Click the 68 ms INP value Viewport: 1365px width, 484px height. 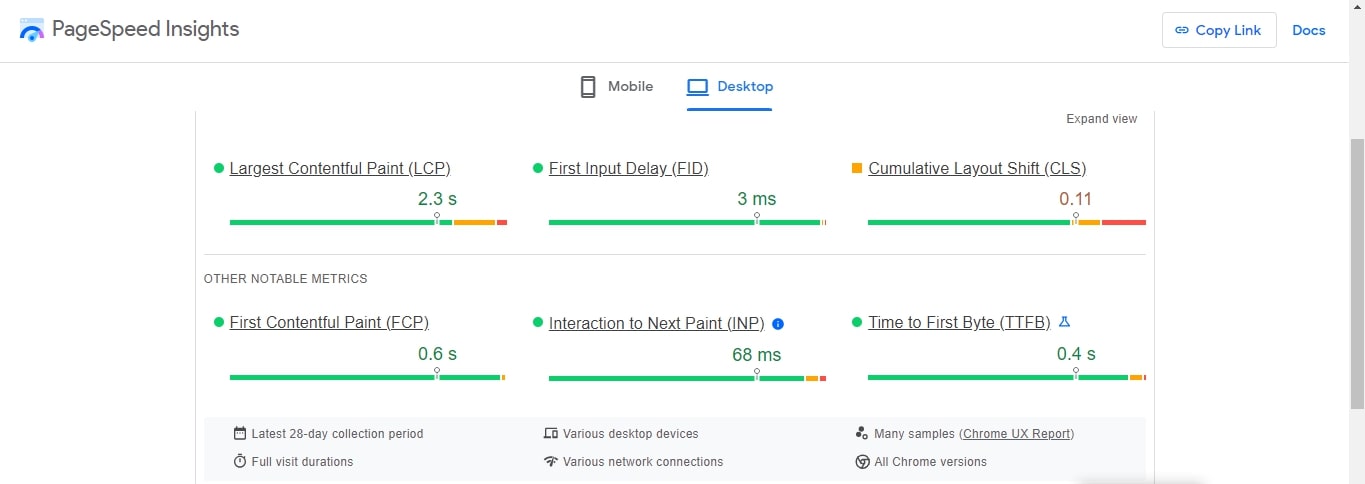756,355
